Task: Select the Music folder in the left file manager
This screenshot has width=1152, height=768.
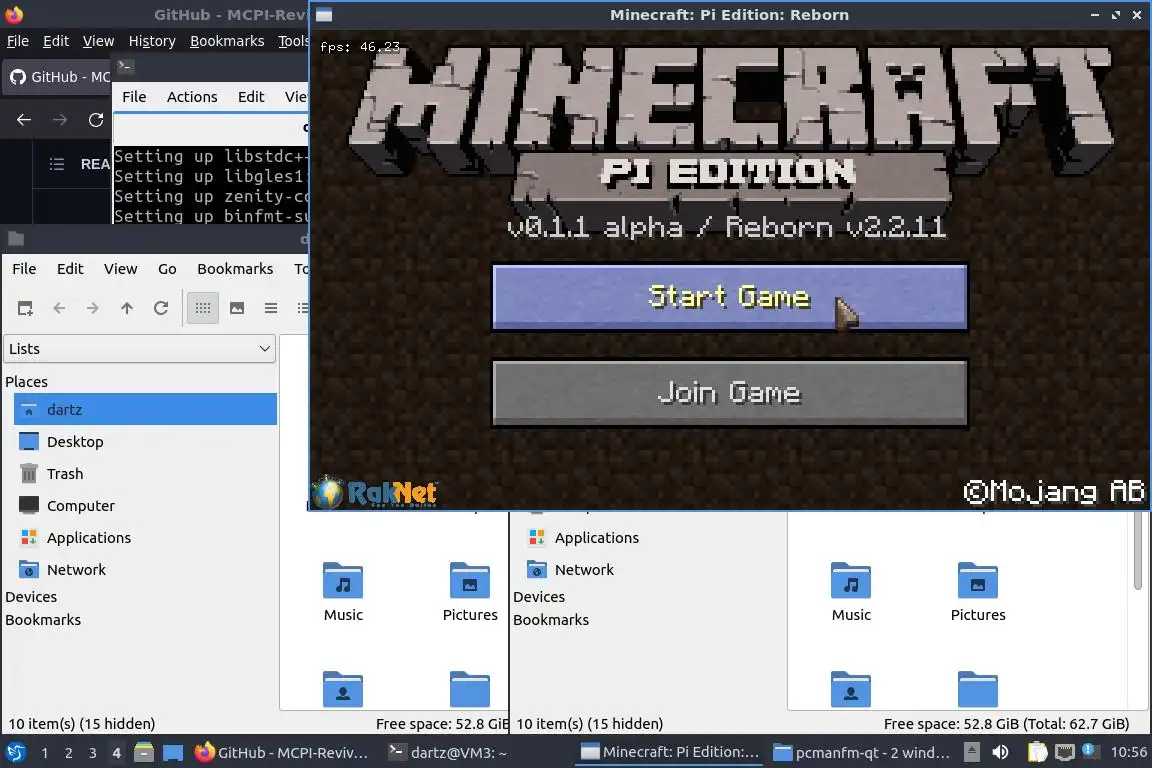Action: [343, 592]
